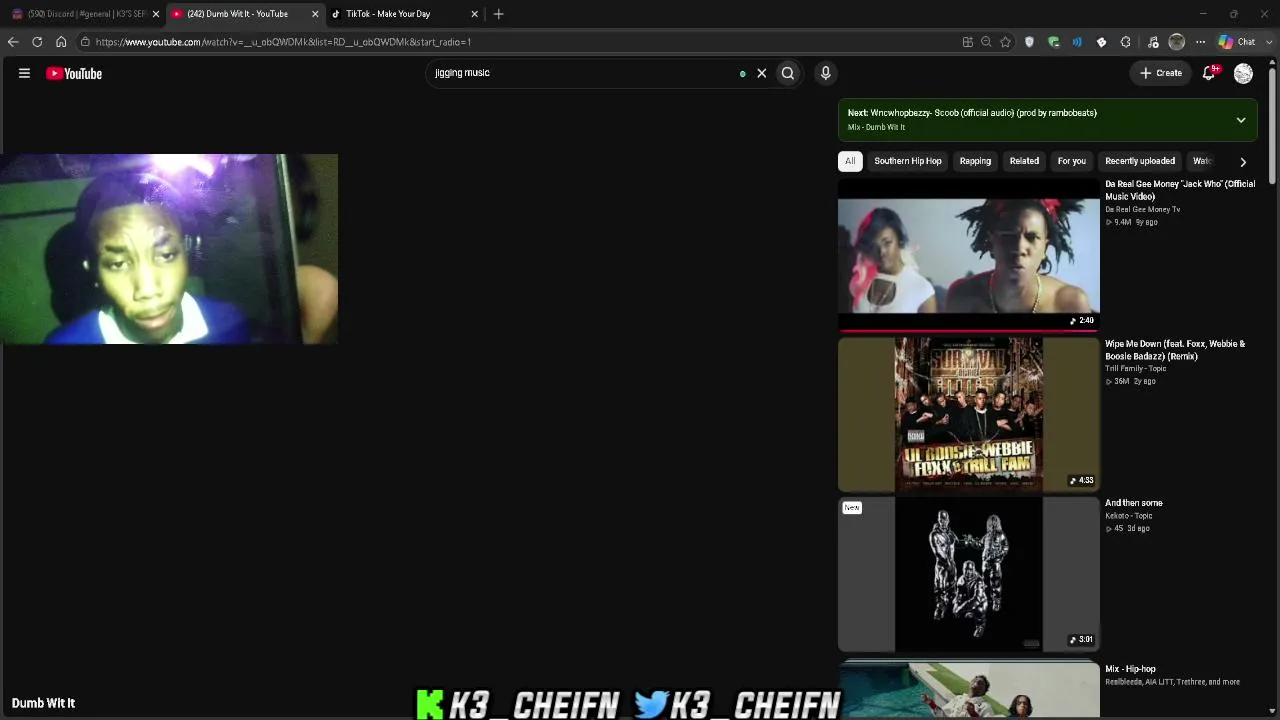
Task: Open the browser settings and more menu
Action: point(1201,42)
